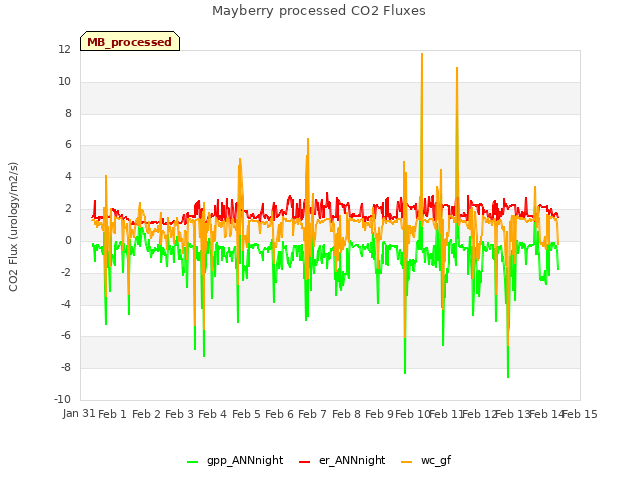The image size is (640, 480).
Task: Click the Feb 1 x-axis label
Action: (112, 414)
